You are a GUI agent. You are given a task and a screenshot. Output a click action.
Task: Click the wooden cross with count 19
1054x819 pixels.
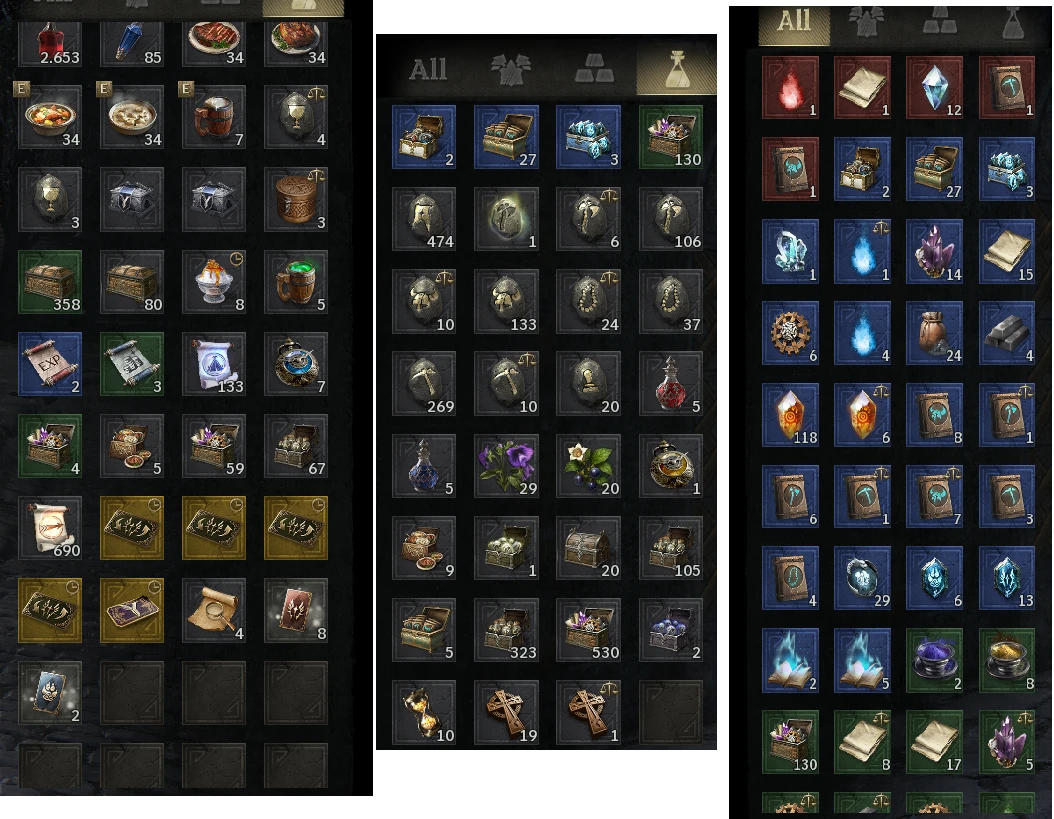click(506, 712)
